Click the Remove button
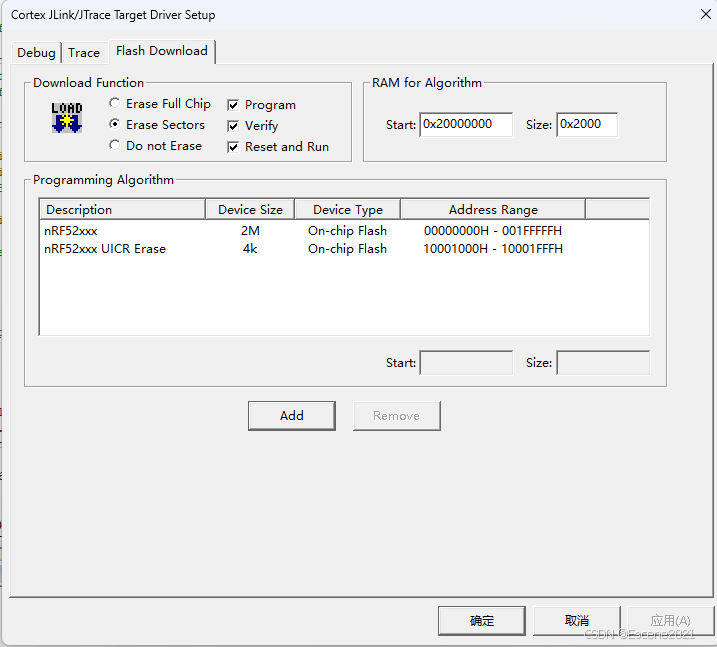The width and height of the screenshot is (717, 647). [x=396, y=416]
